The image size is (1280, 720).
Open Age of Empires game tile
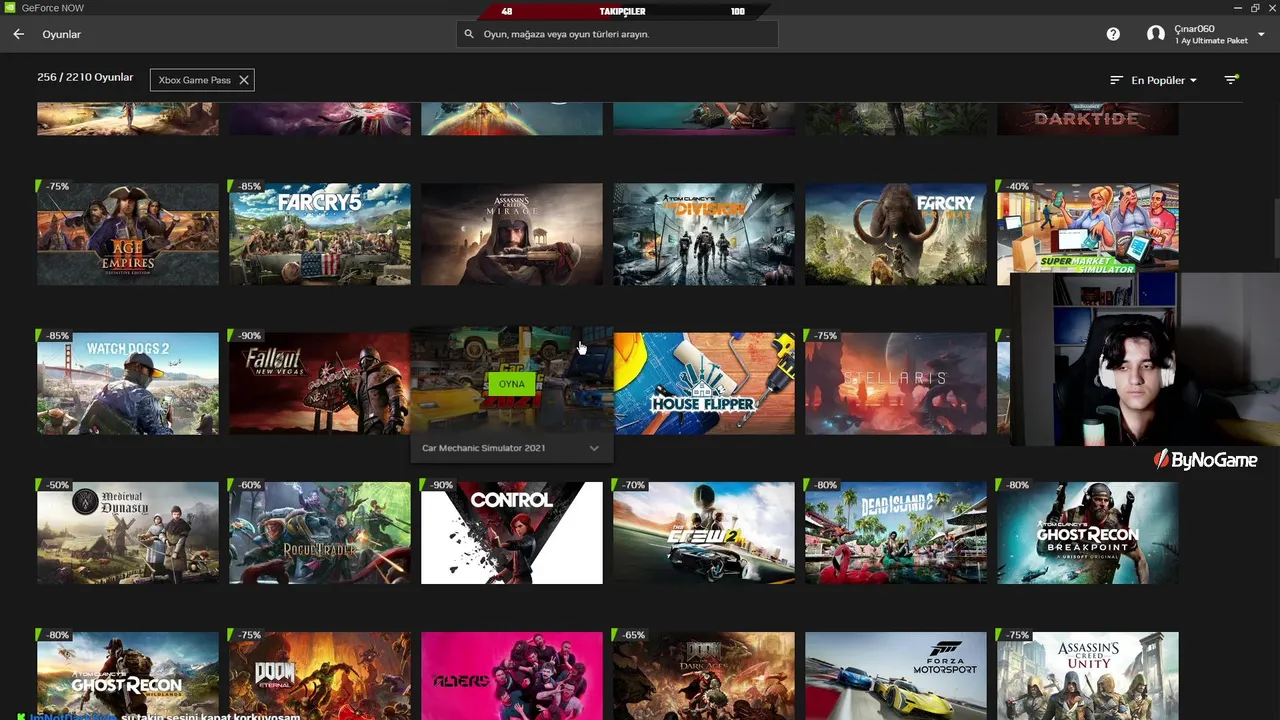[x=128, y=234]
